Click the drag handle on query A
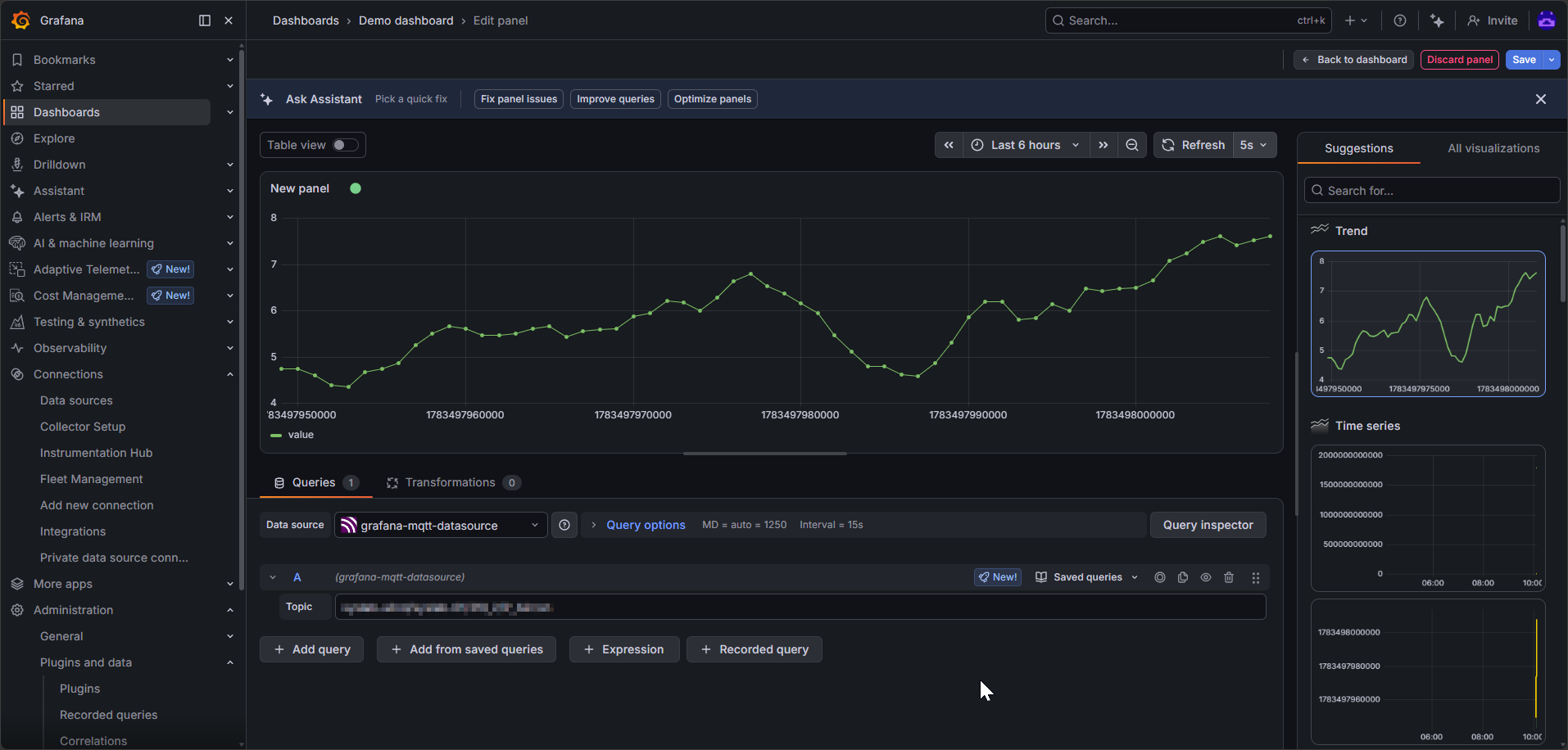Viewport: 1568px width, 750px height. 1256,577
